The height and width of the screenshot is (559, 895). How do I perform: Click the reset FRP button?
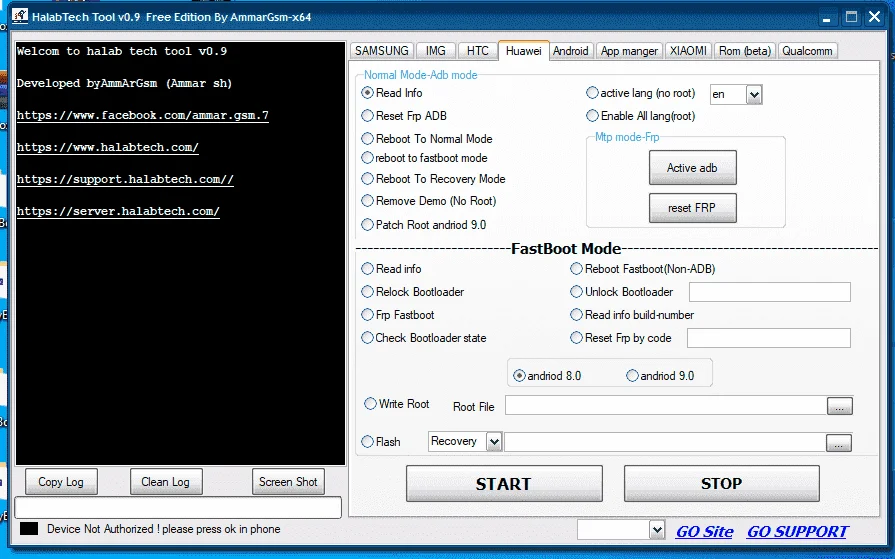692,208
